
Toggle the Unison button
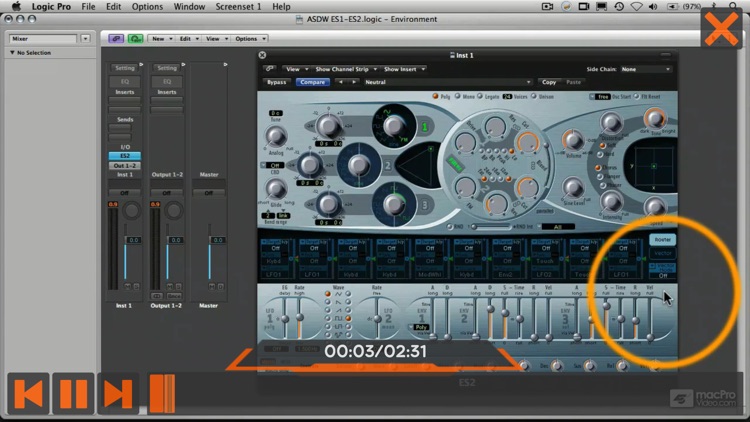534,97
